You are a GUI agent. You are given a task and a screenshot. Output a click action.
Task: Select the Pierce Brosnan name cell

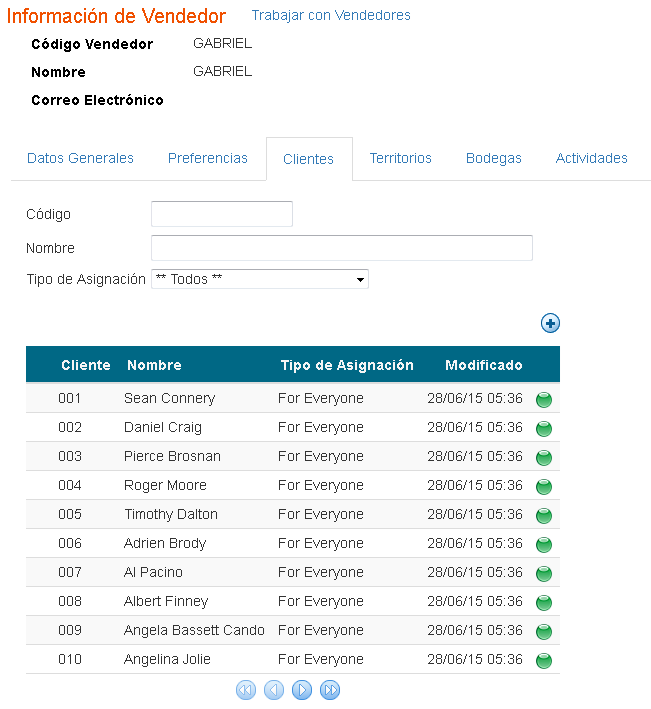click(172, 456)
